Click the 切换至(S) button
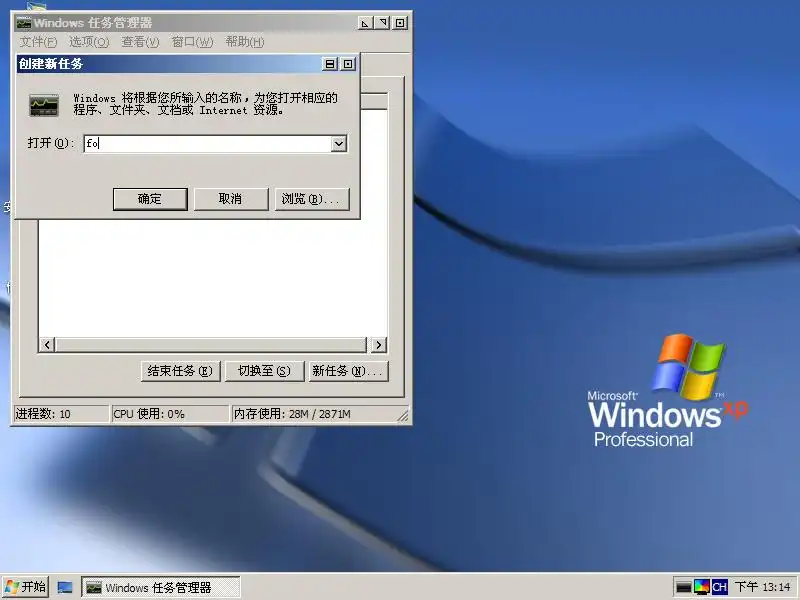 (x=264, y=371)
